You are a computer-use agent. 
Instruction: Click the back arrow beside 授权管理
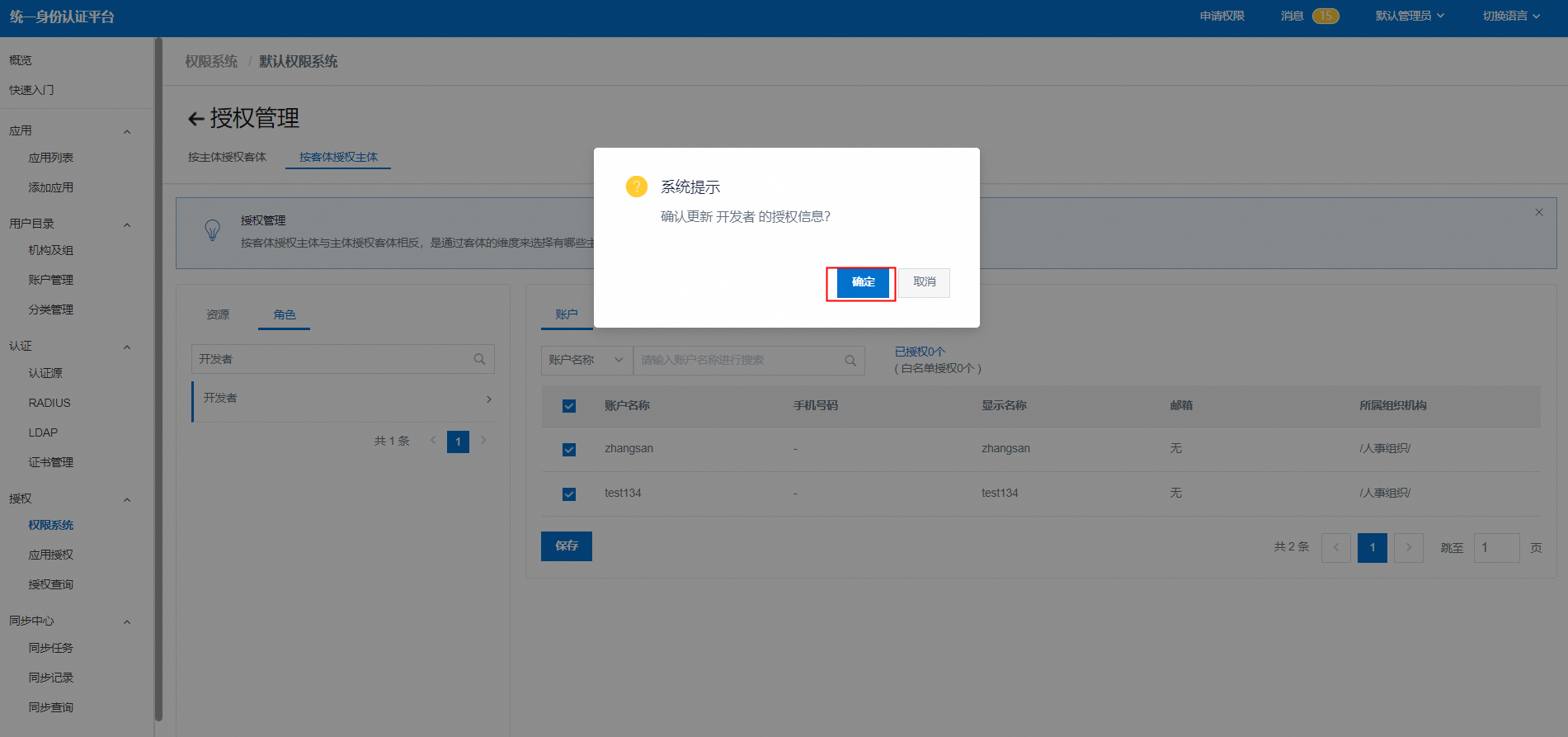pyautogui.click(x=195, y=119)
